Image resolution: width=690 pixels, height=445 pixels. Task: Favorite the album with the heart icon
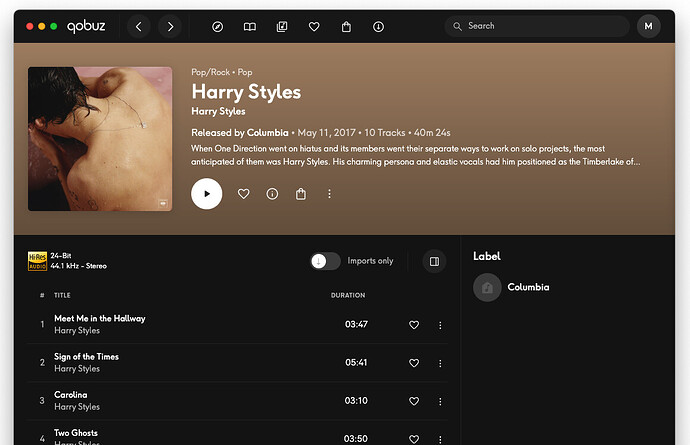(243, 194)
